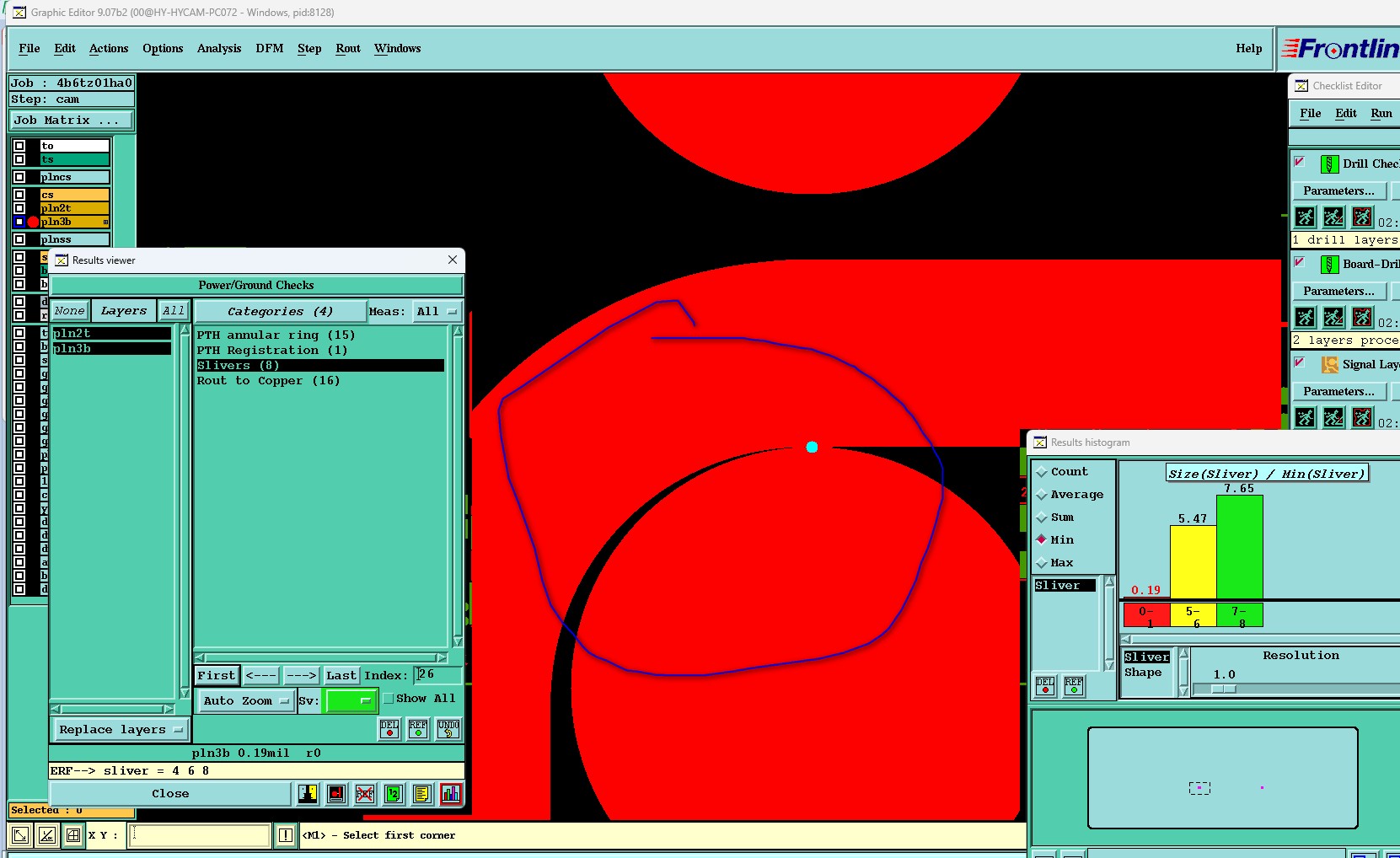The image size is (1400, 858).
Task: Click X Y coordinate input field
Action: (x=201, y=835)
